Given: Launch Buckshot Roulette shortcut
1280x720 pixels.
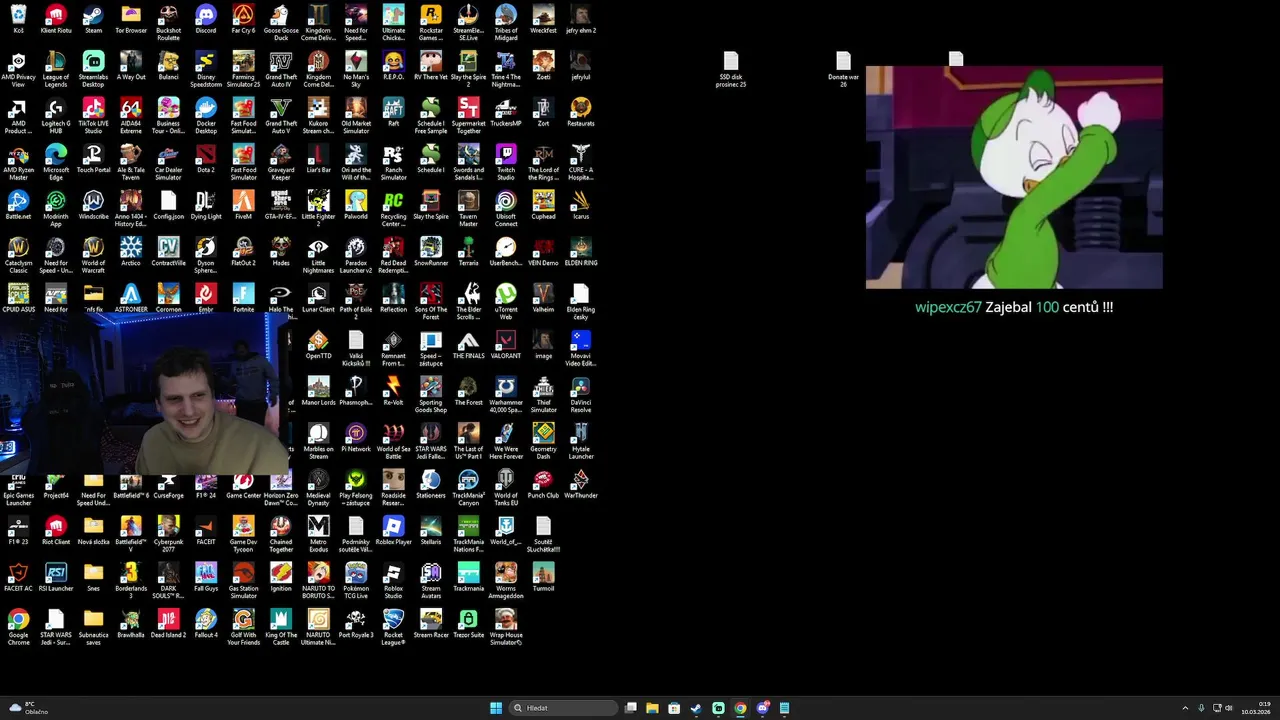Looking at the screenshot, I should 169,22.
